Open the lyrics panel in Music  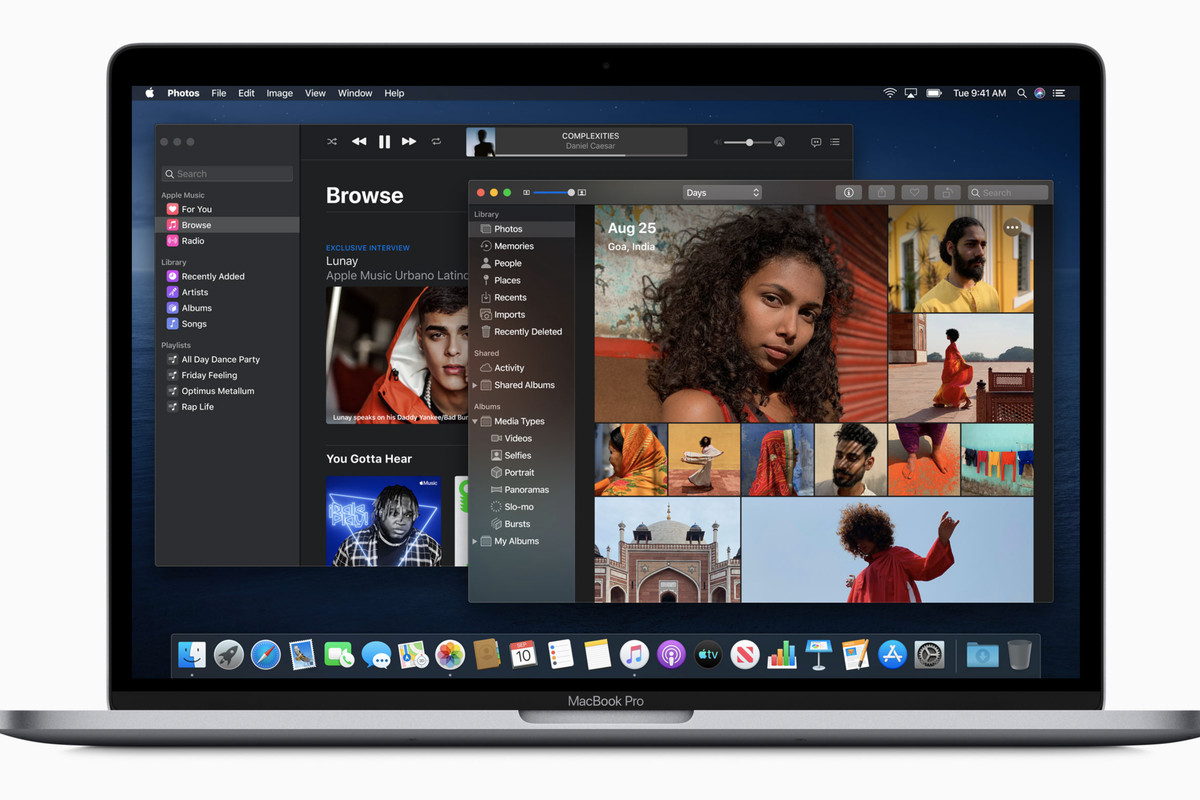816,142
